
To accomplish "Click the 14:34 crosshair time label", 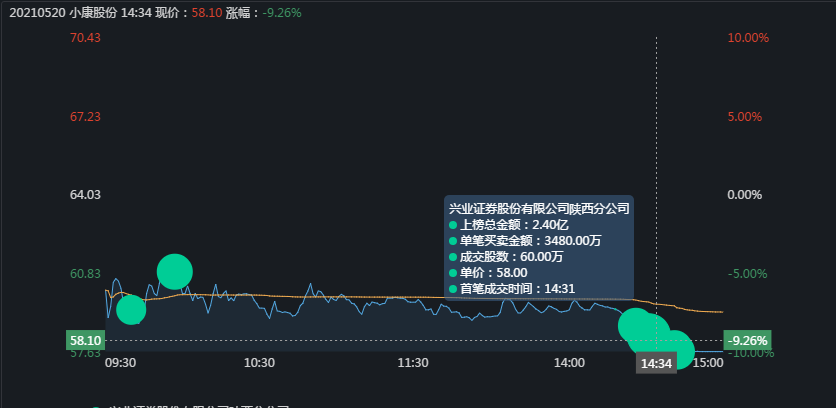I will 656,363.
